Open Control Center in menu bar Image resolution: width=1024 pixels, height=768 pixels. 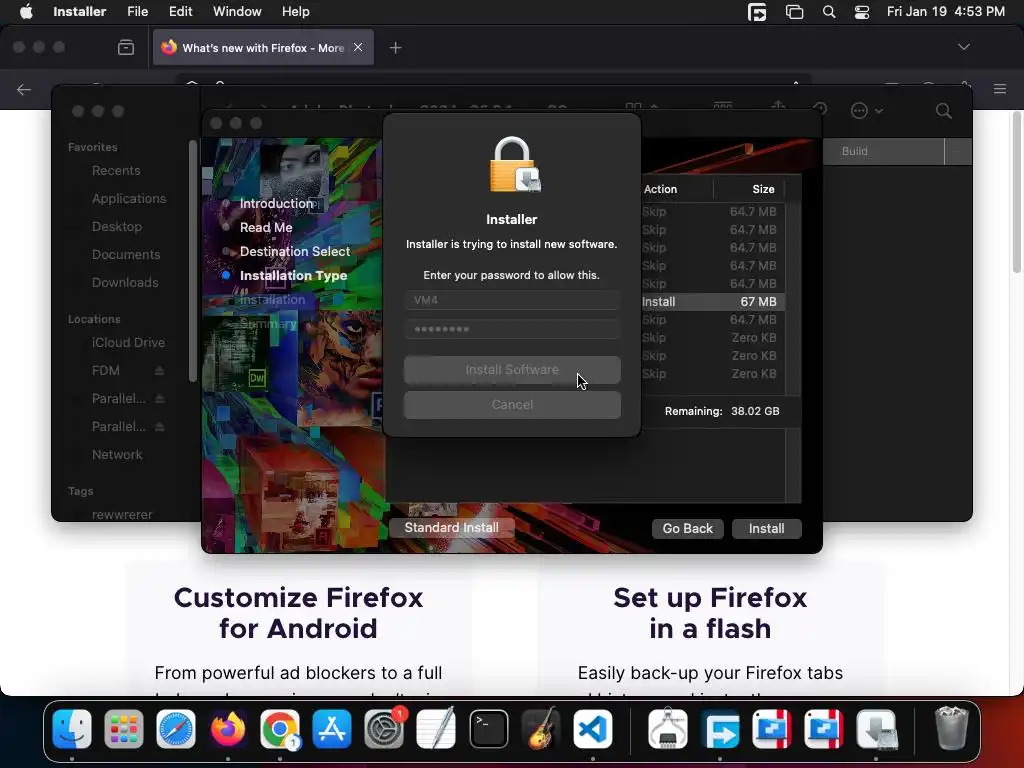click(x=862, y=12)
